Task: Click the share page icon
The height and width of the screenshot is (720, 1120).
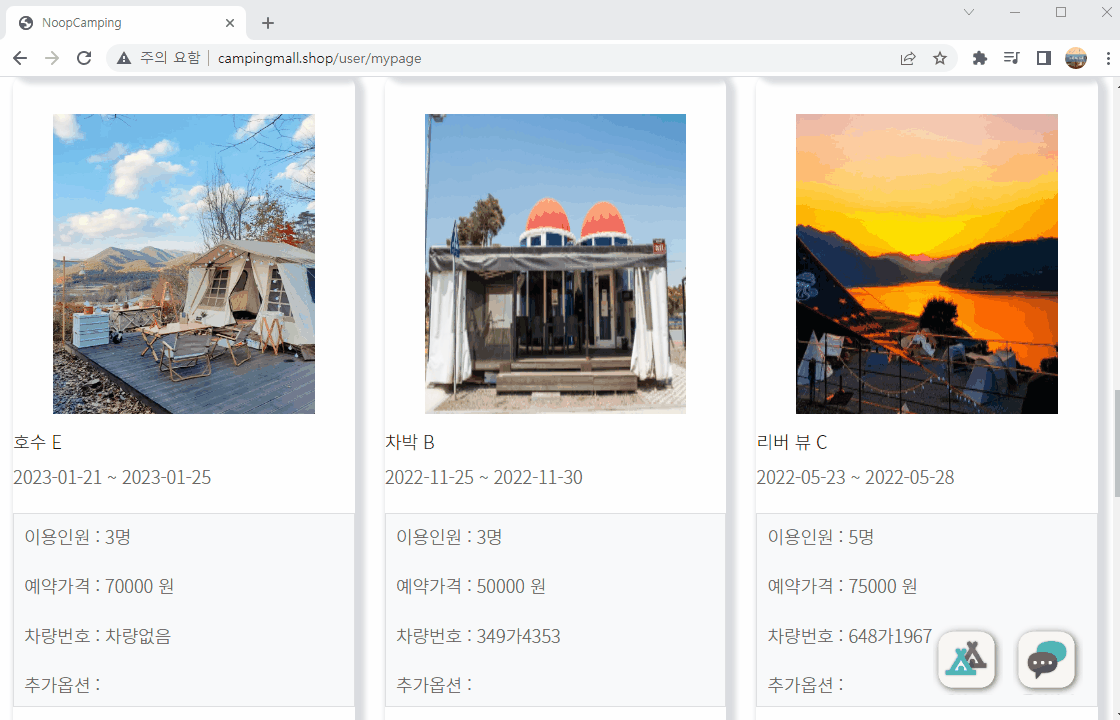Action: [908, 59]
